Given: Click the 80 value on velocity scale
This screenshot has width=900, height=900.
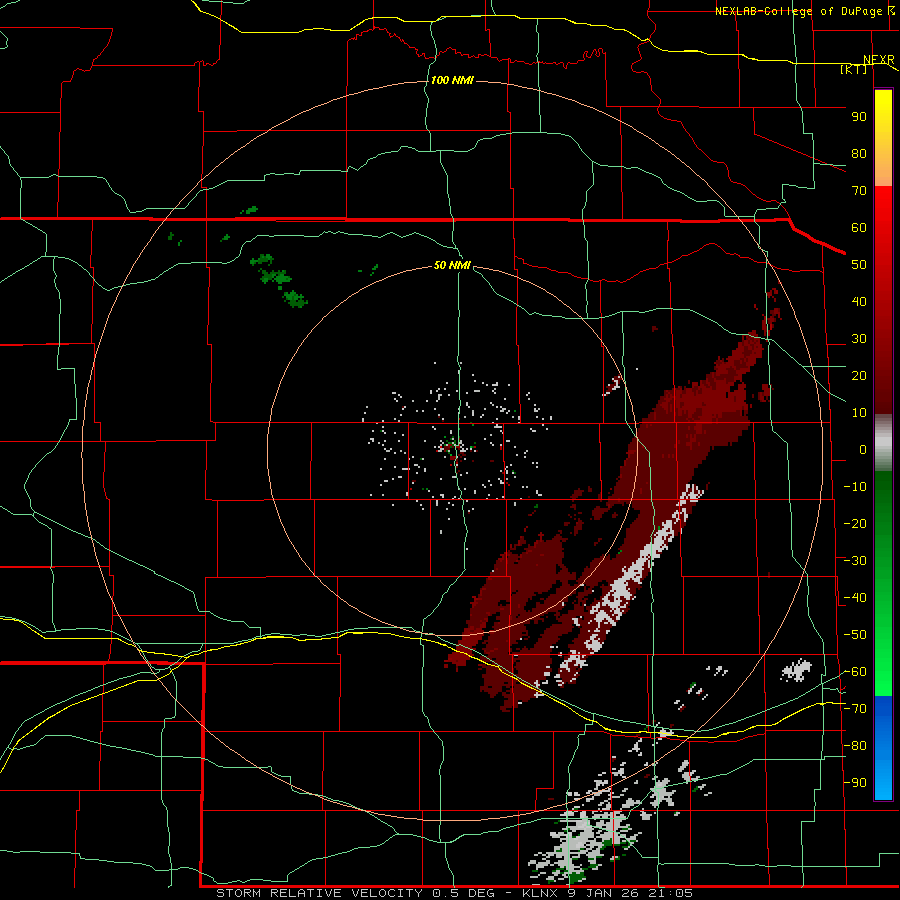Looking at the screenshot, I should click(x=859, y=153).
